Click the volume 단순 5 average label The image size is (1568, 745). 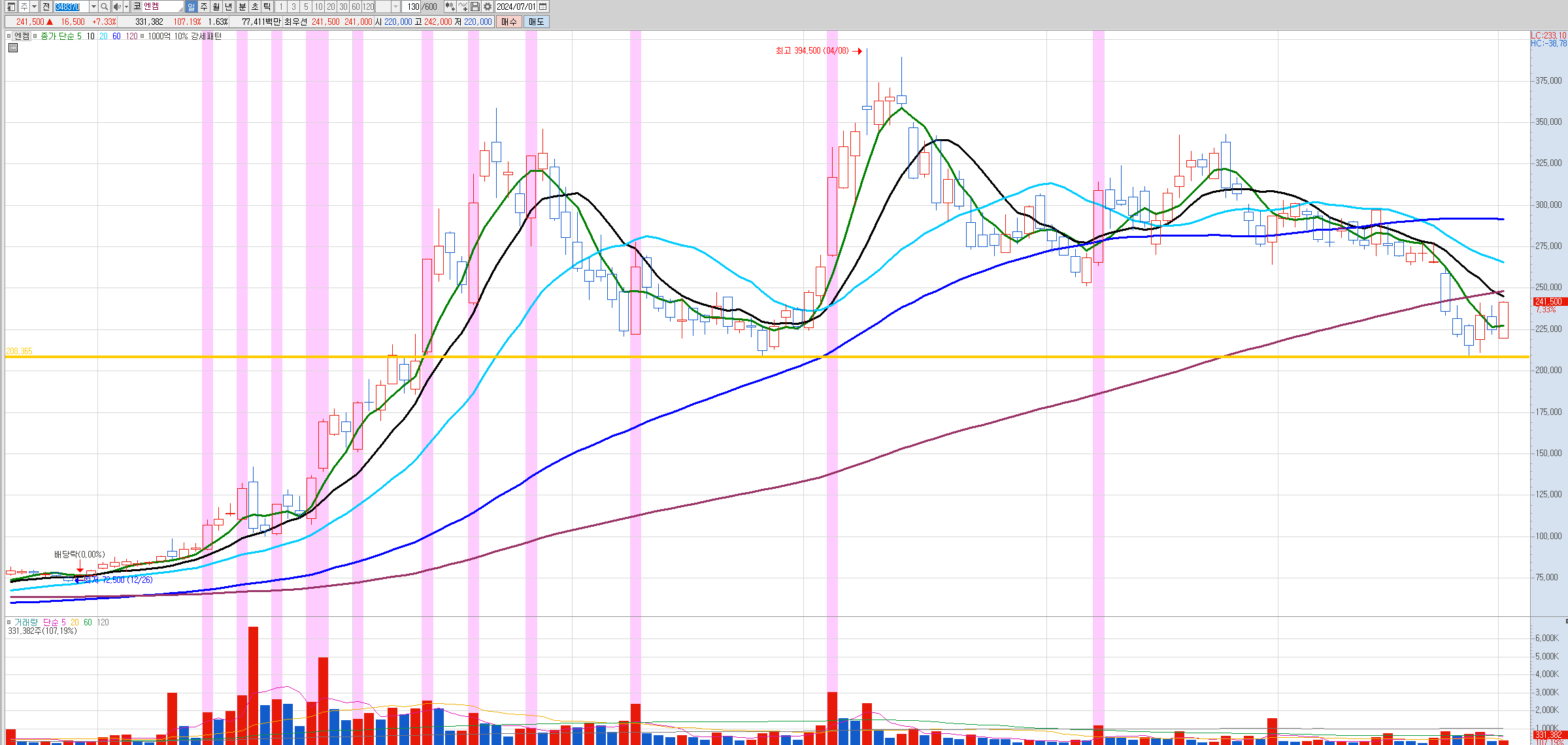click(54, 622)
